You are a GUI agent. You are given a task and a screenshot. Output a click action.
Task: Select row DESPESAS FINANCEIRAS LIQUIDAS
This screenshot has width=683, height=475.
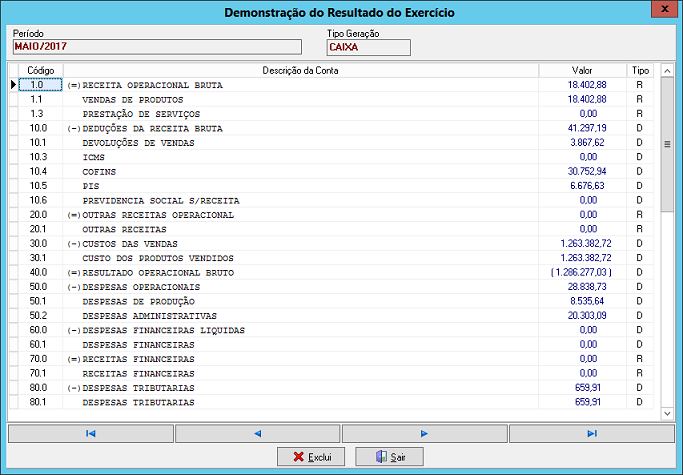pyautogui.click(x=331, y=330)
